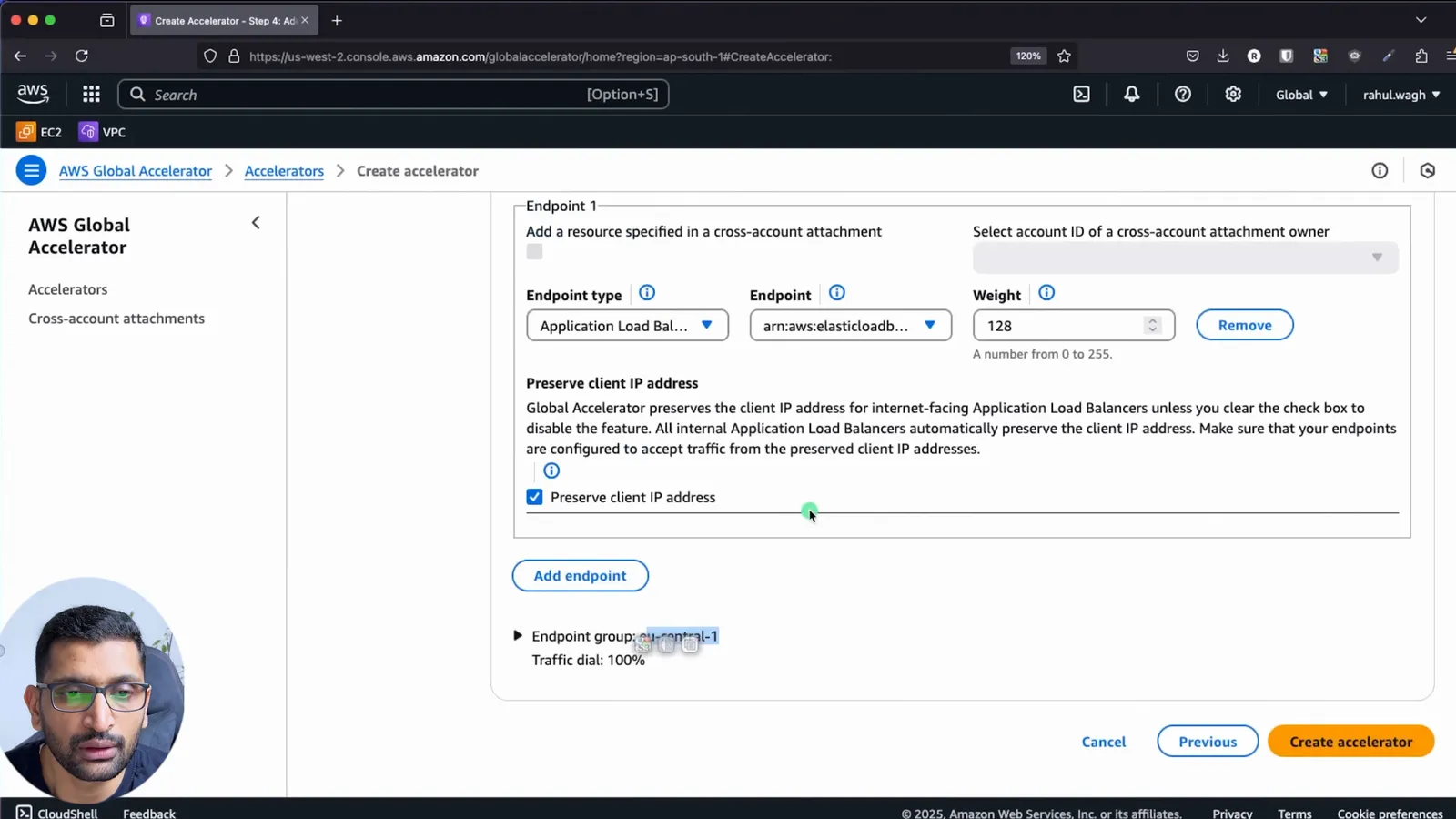The width and height of the screenshot is (1456, 819).
Task: Click the Endpoint type info icon
Action: click(647, 293)
